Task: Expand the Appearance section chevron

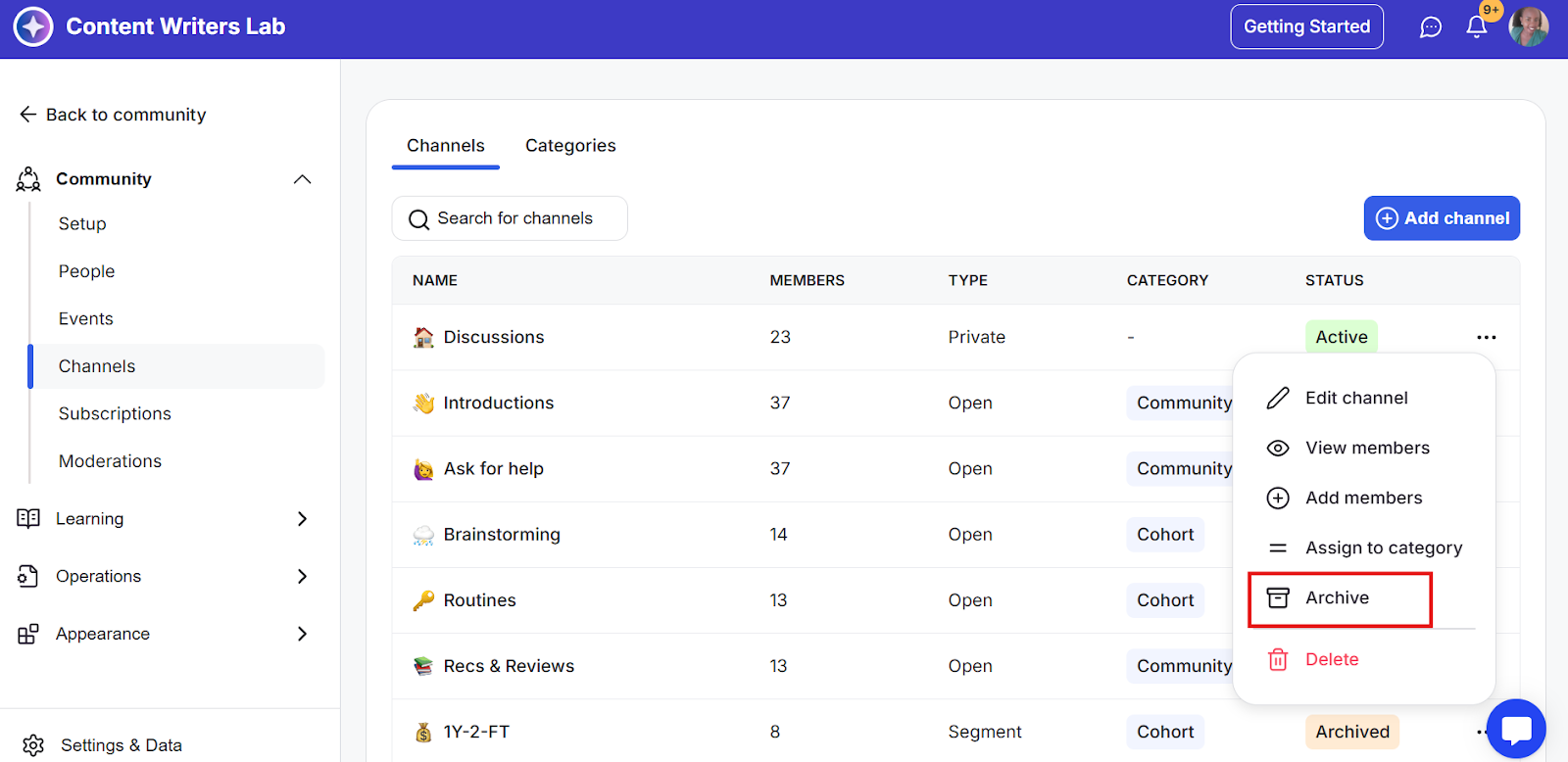Action: (302, 634)
